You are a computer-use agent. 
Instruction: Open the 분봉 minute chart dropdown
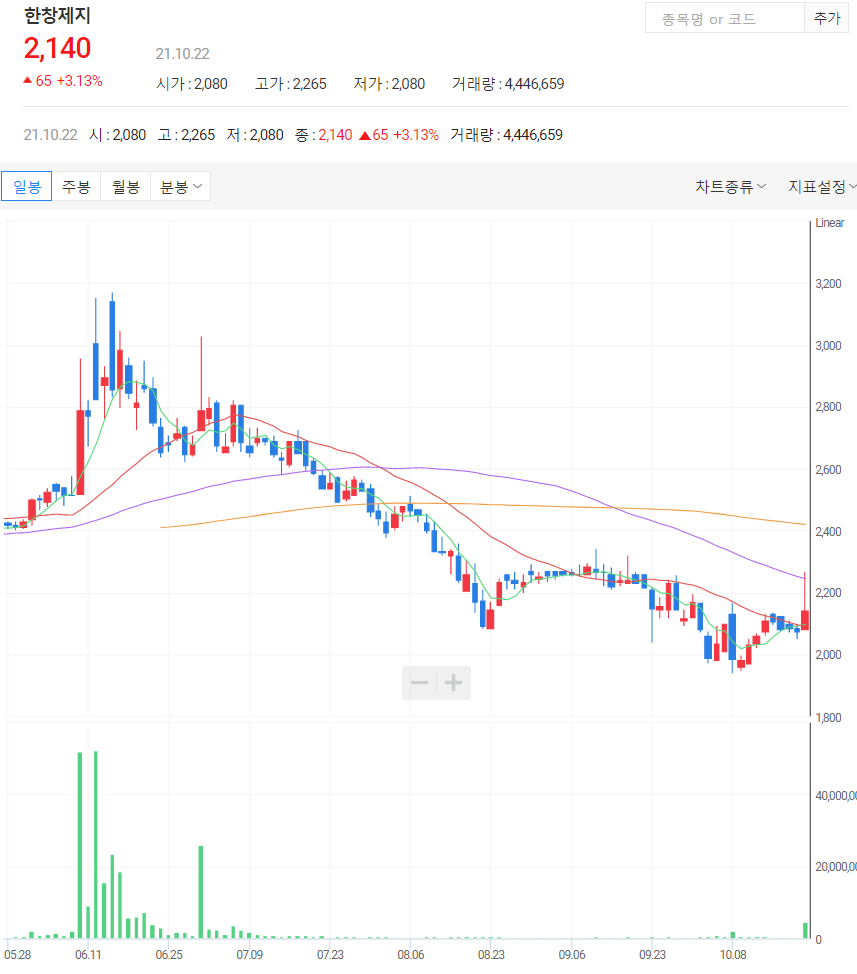pyautogui.click(x=181, y=186)
